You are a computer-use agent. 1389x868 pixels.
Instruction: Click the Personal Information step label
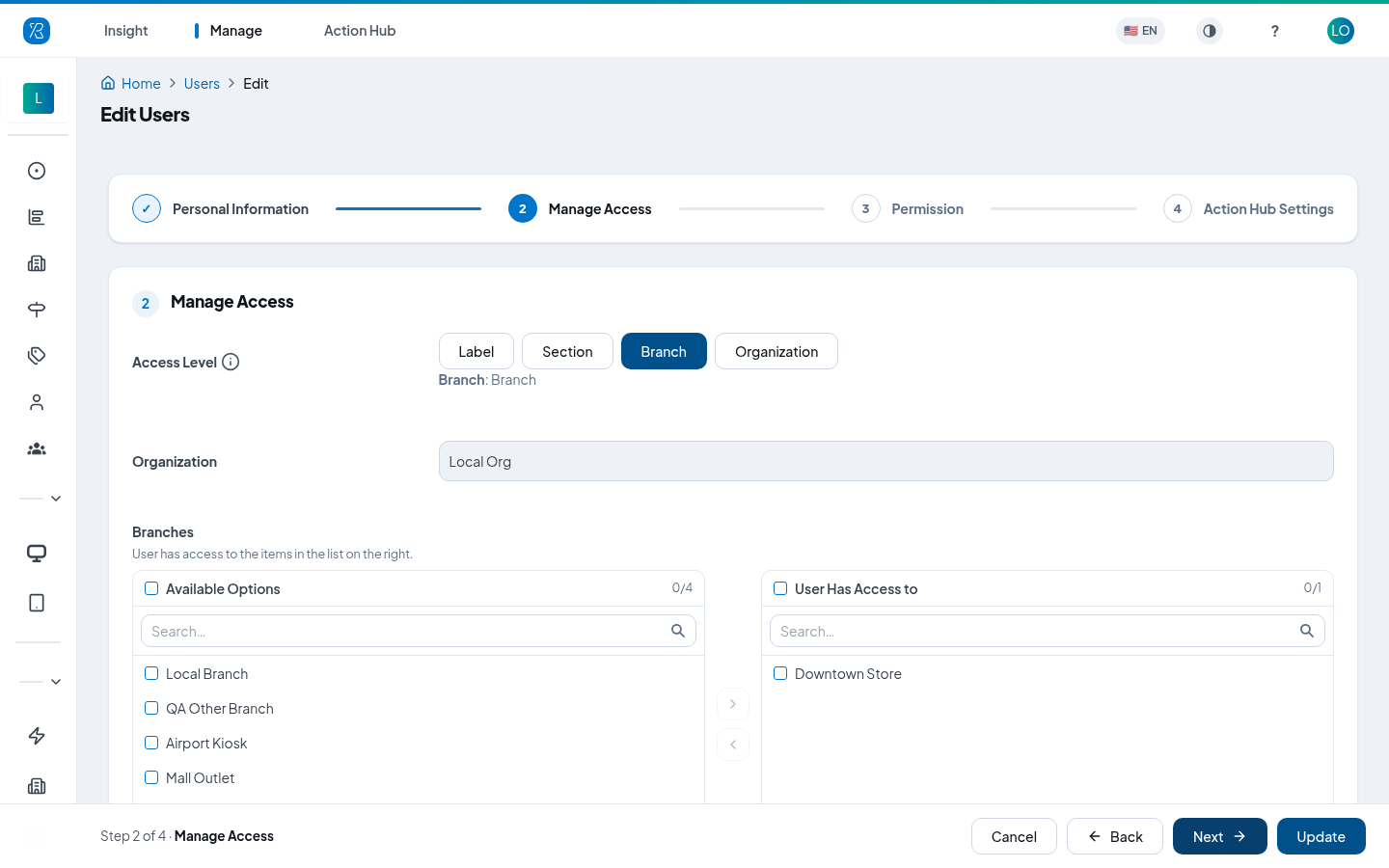pos(240,208)
